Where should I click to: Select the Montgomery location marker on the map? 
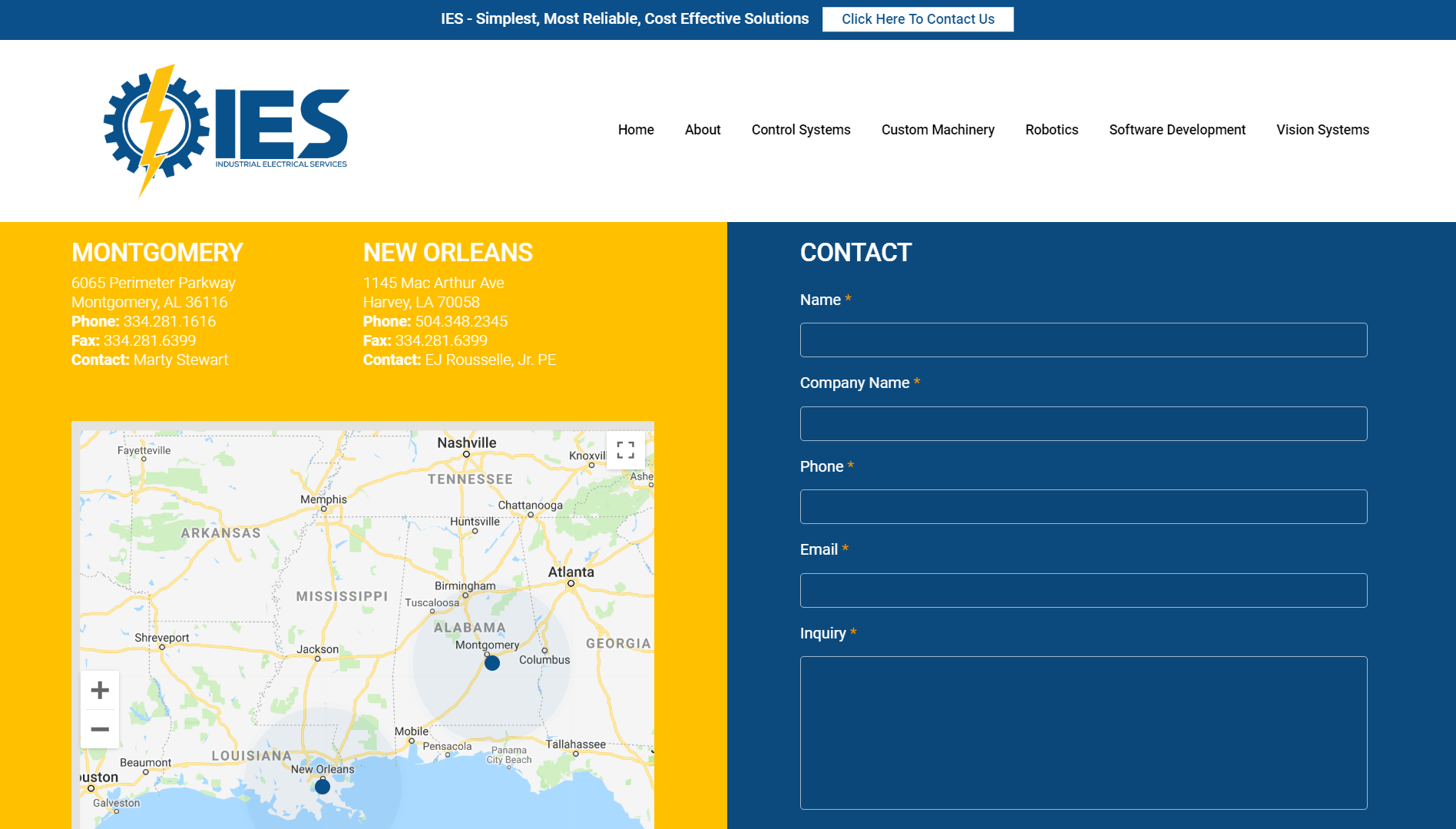(492, 663)
